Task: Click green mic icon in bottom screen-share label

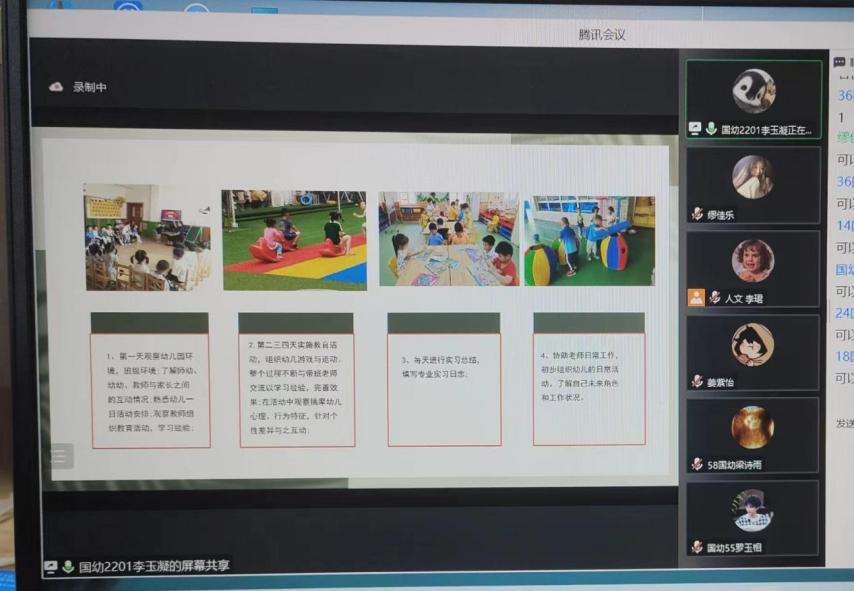Action: [68, 567]
